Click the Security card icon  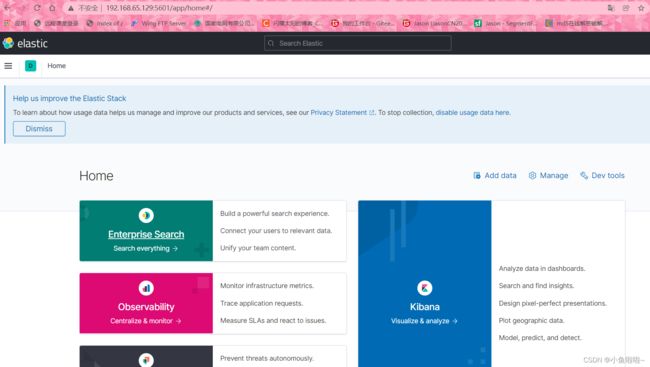coord(146,360)
